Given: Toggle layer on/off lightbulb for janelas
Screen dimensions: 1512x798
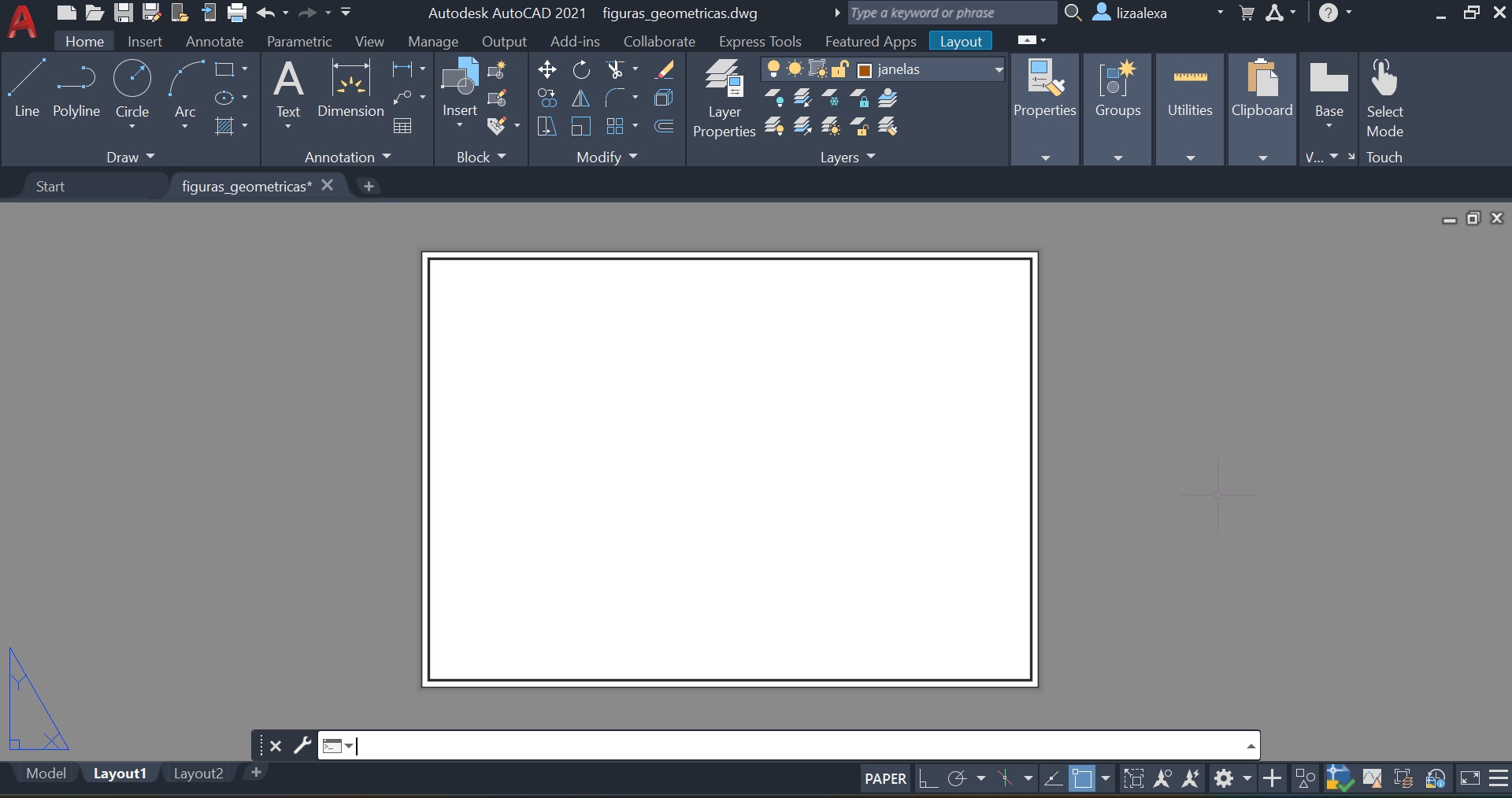Looking at the screenshot, I should [773, 69].
